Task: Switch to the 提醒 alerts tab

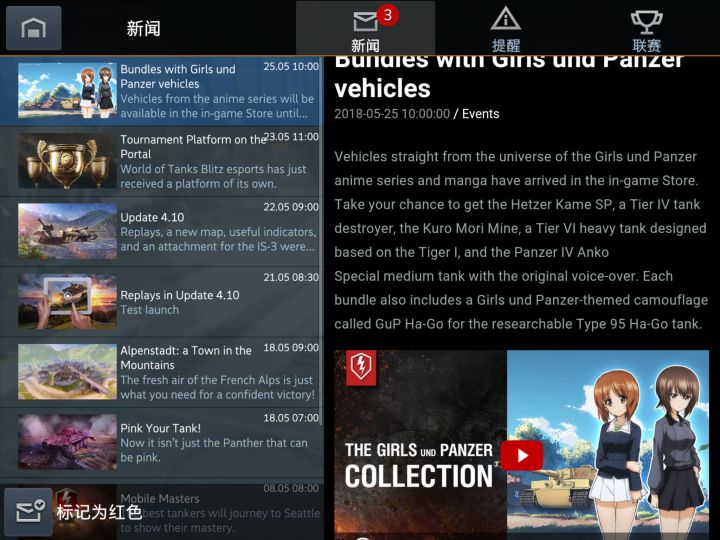Action: (506, 28)
